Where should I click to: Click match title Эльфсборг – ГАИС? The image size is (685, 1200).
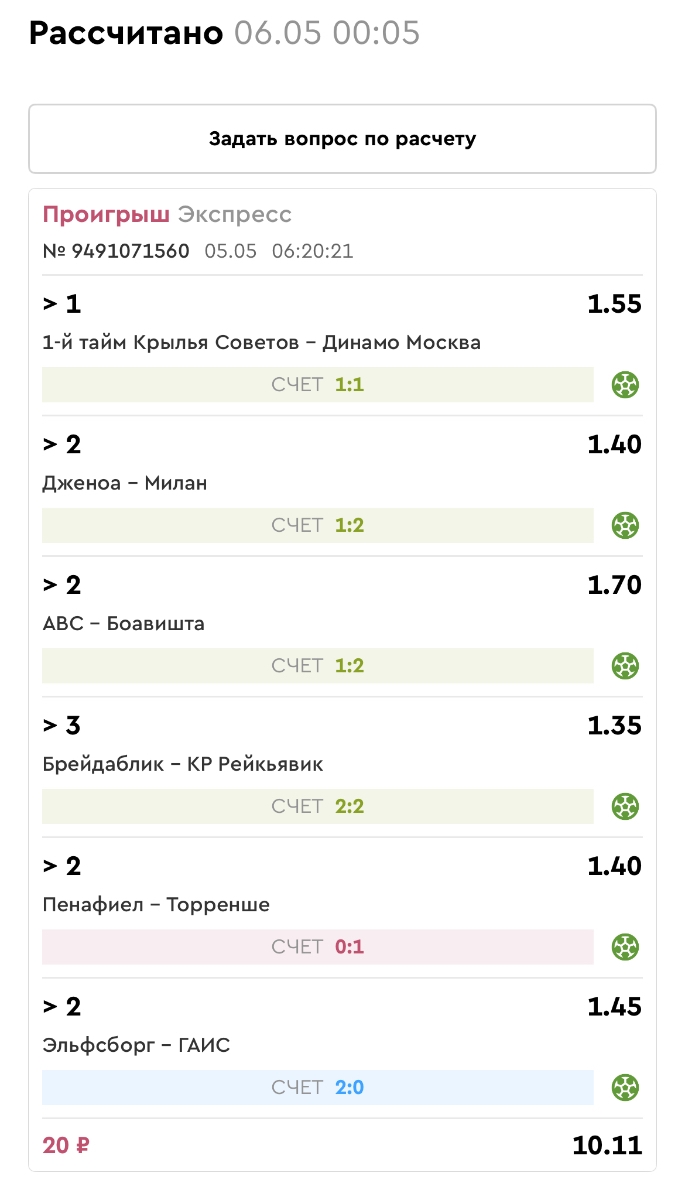click(x=136, y=1046)
